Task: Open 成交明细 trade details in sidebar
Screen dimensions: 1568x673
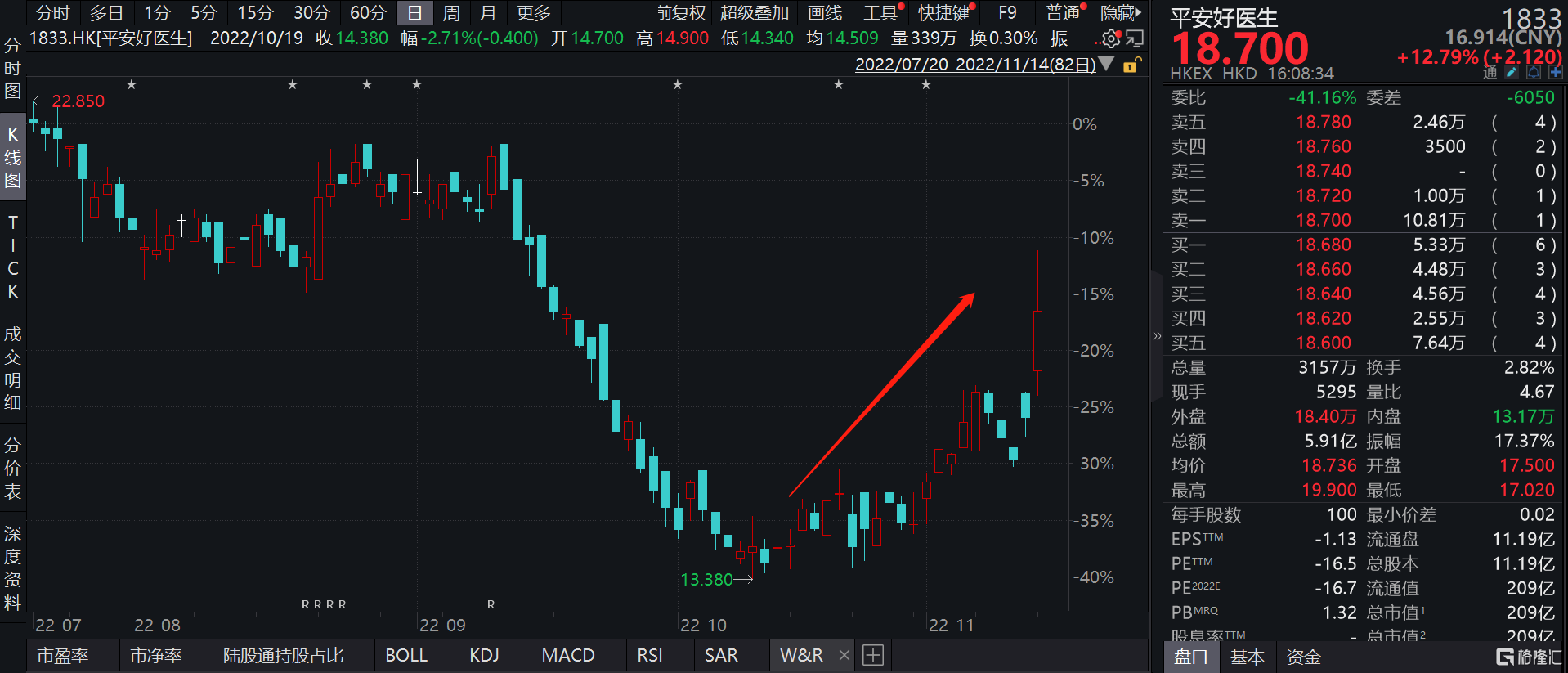Action: point(12,368)
